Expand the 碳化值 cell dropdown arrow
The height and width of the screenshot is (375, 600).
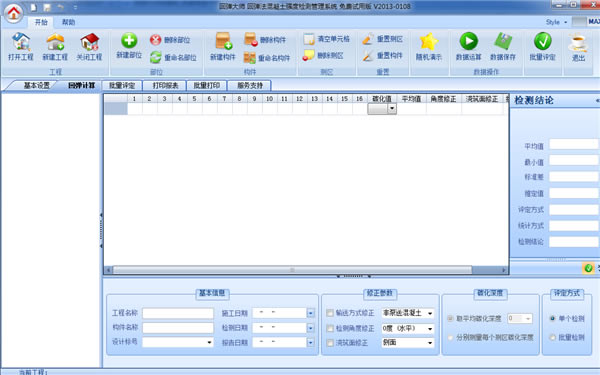click(392, 109)
